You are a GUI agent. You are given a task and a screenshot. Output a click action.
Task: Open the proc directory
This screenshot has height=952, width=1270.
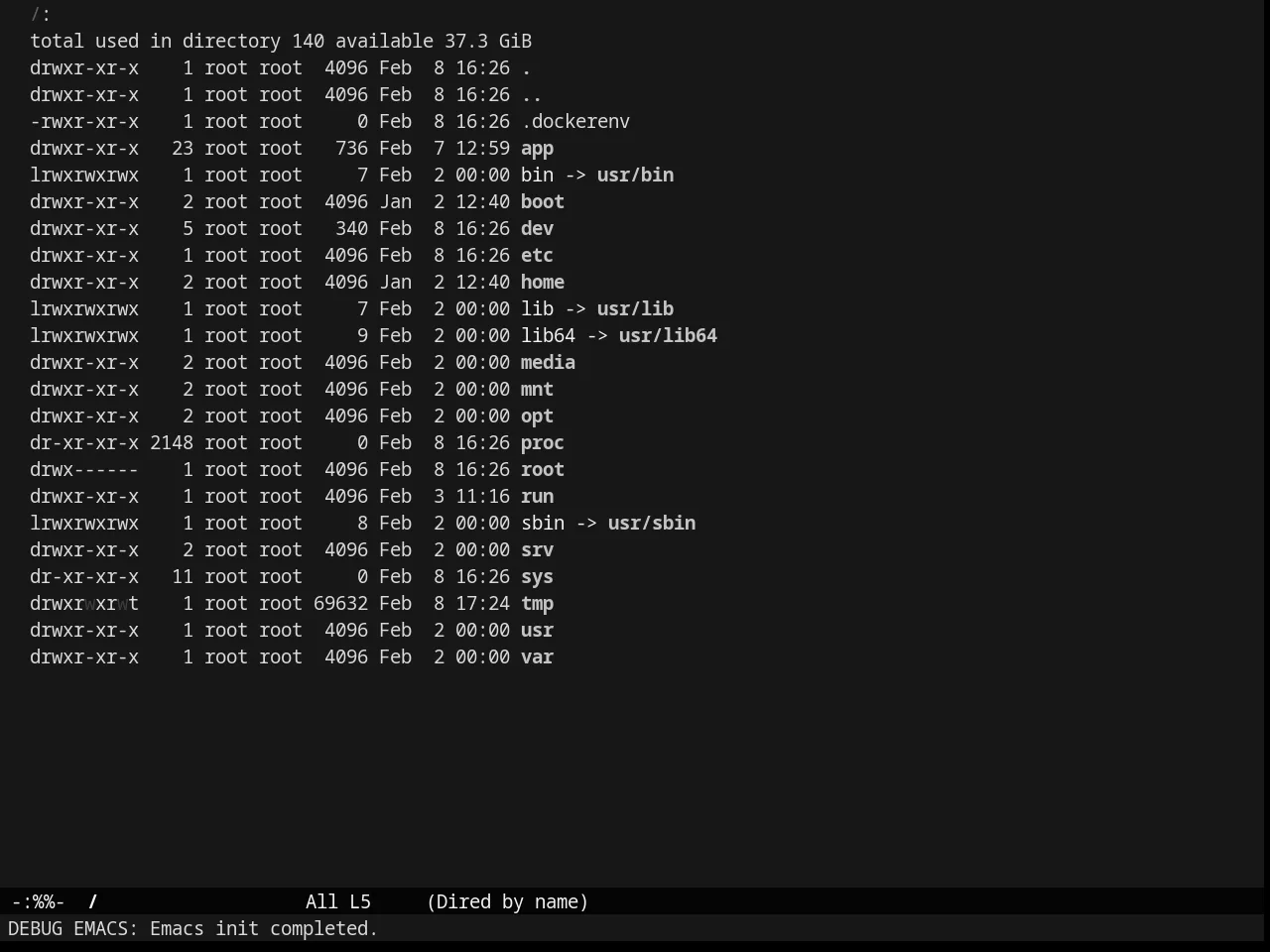click(543, 443)
